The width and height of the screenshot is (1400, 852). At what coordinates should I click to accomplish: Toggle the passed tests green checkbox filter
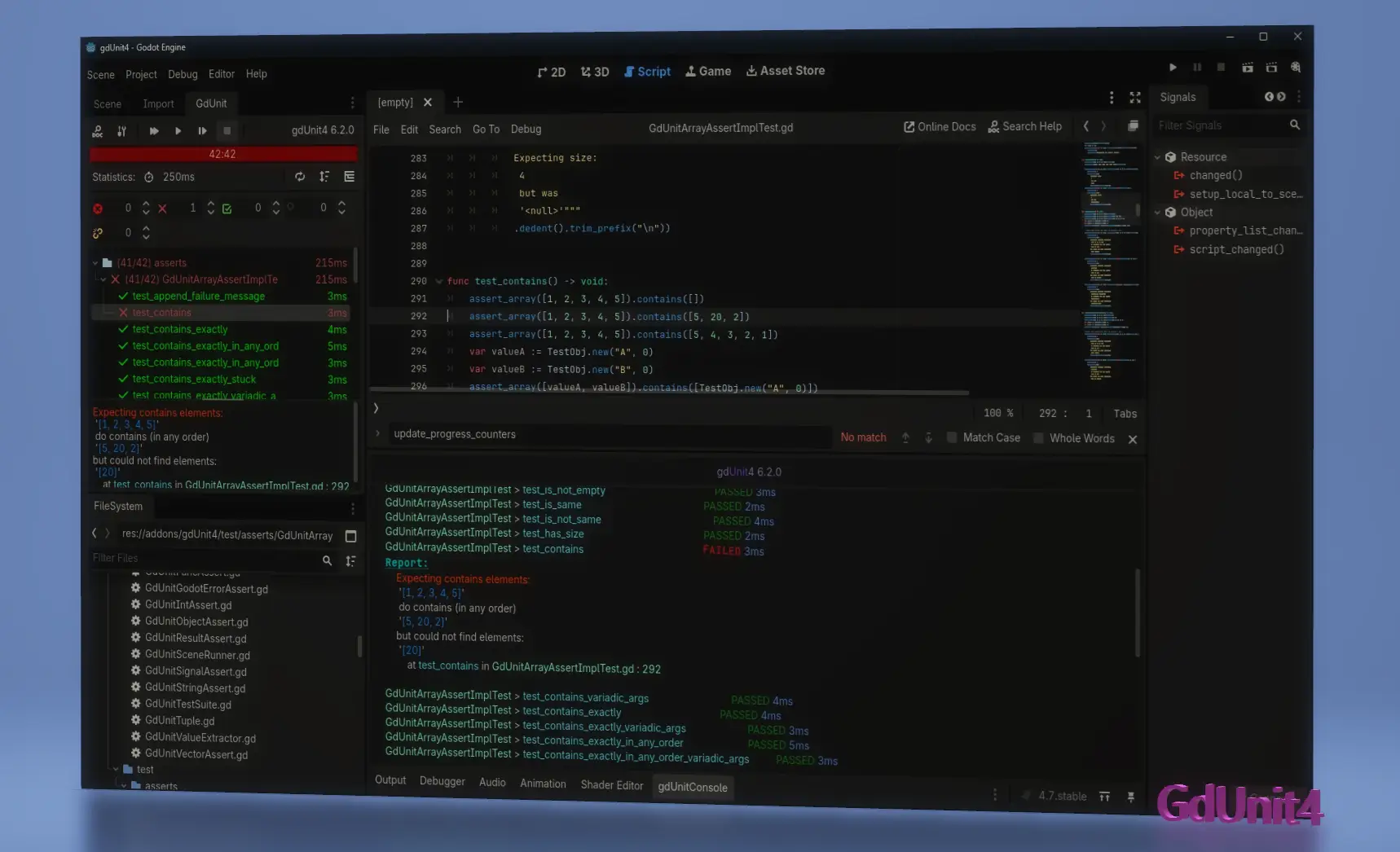point(227,209)
